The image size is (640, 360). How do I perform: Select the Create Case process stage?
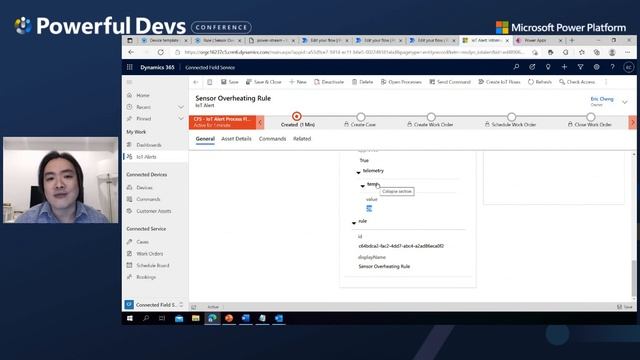pyautogui.click(x=360, y=117)
